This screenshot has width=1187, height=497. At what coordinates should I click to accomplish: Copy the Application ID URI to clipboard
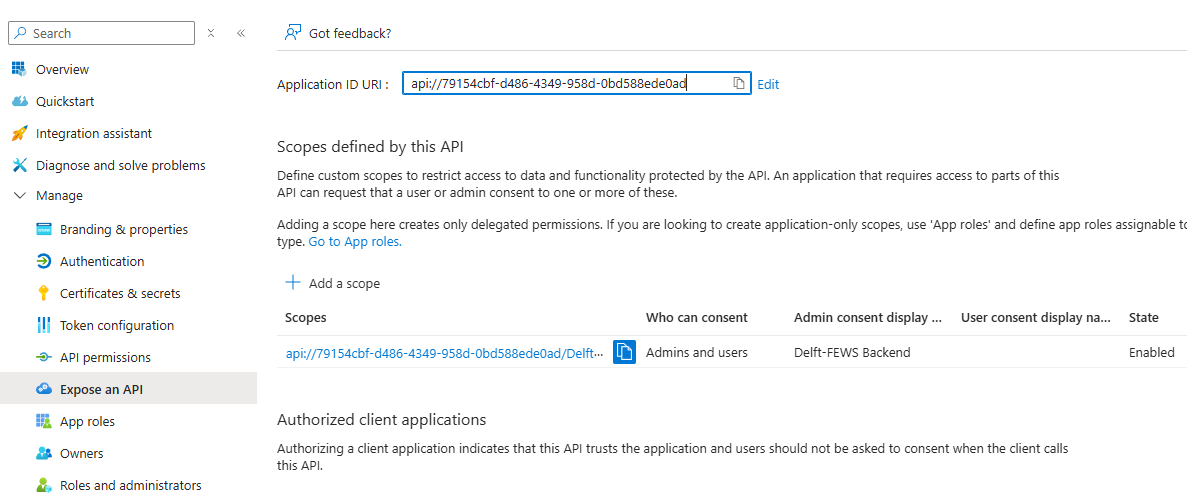738,83
